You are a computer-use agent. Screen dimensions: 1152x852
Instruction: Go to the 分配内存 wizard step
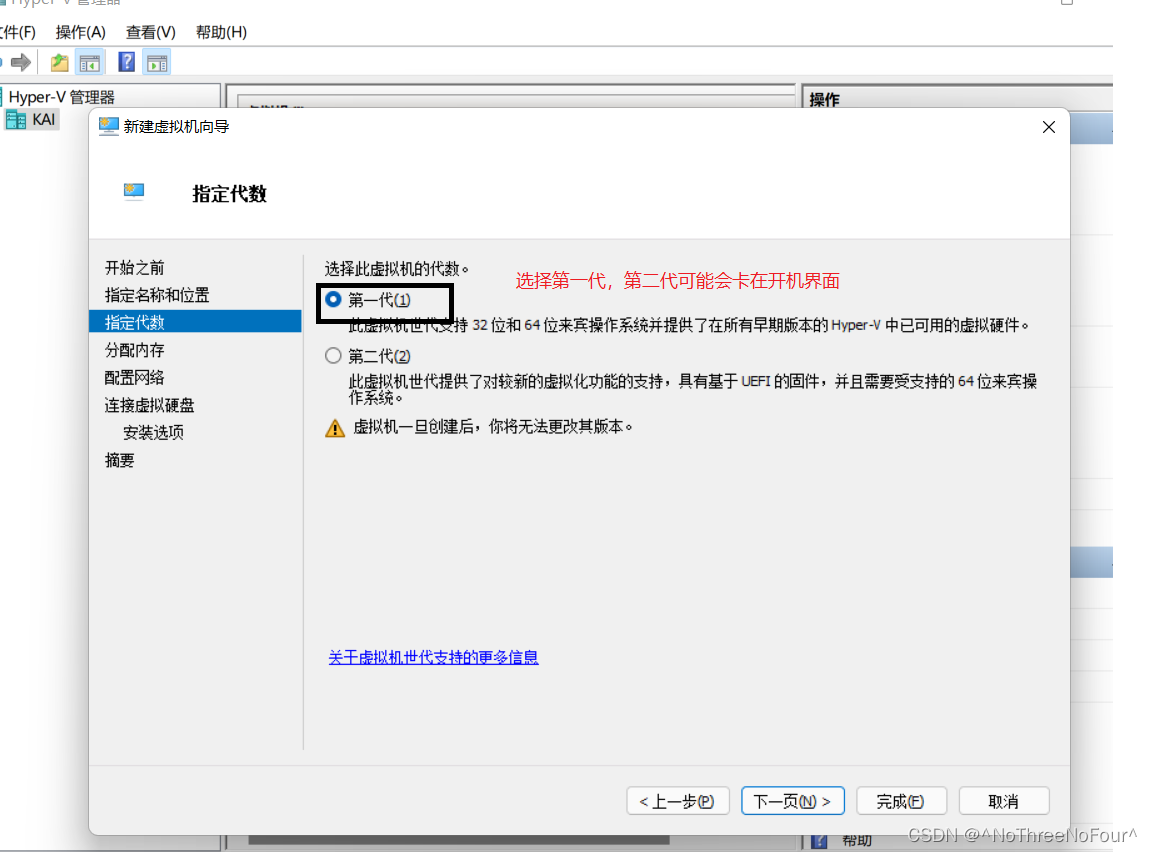coord(134,350)
